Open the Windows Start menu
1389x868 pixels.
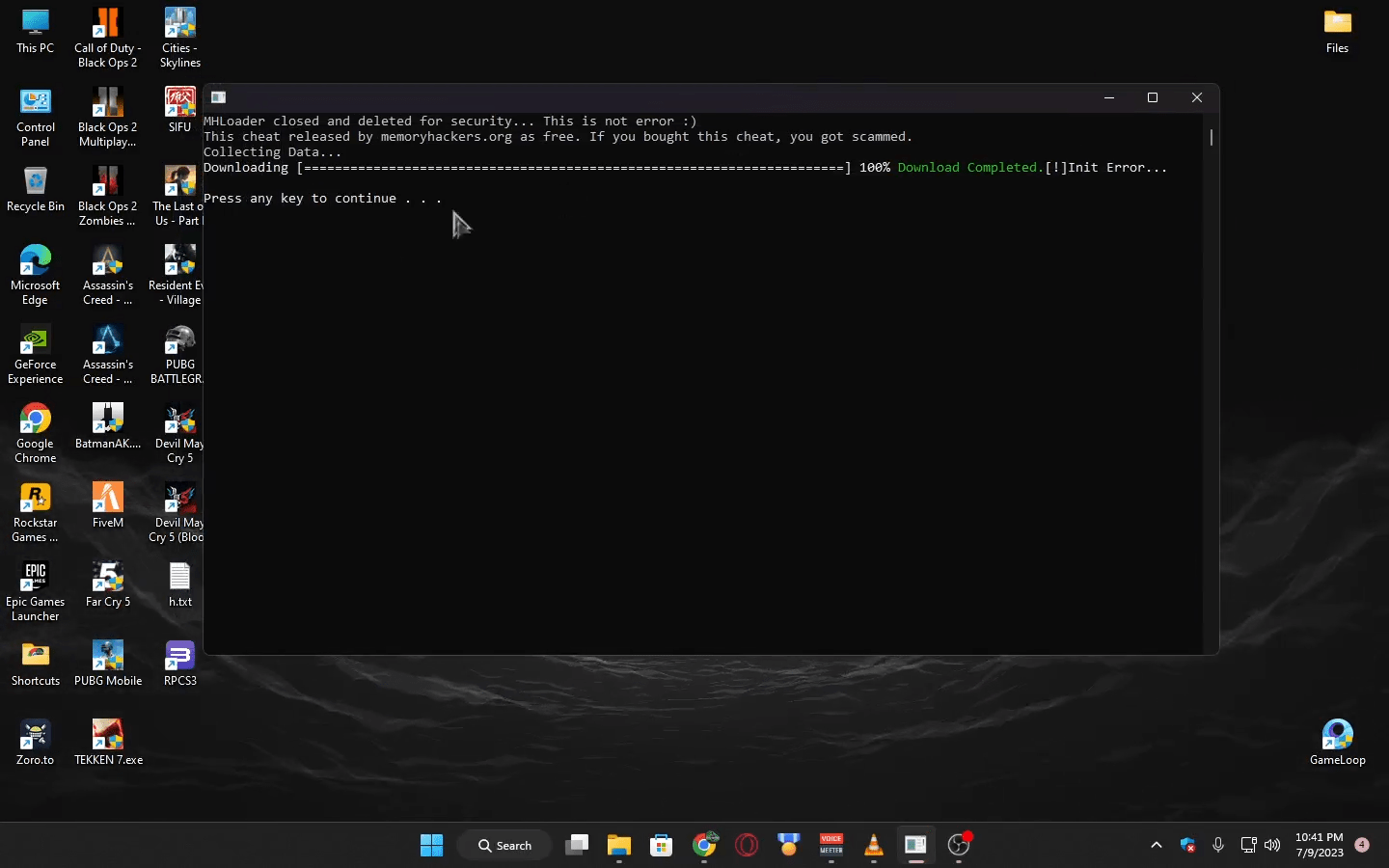tap(431, 846)
